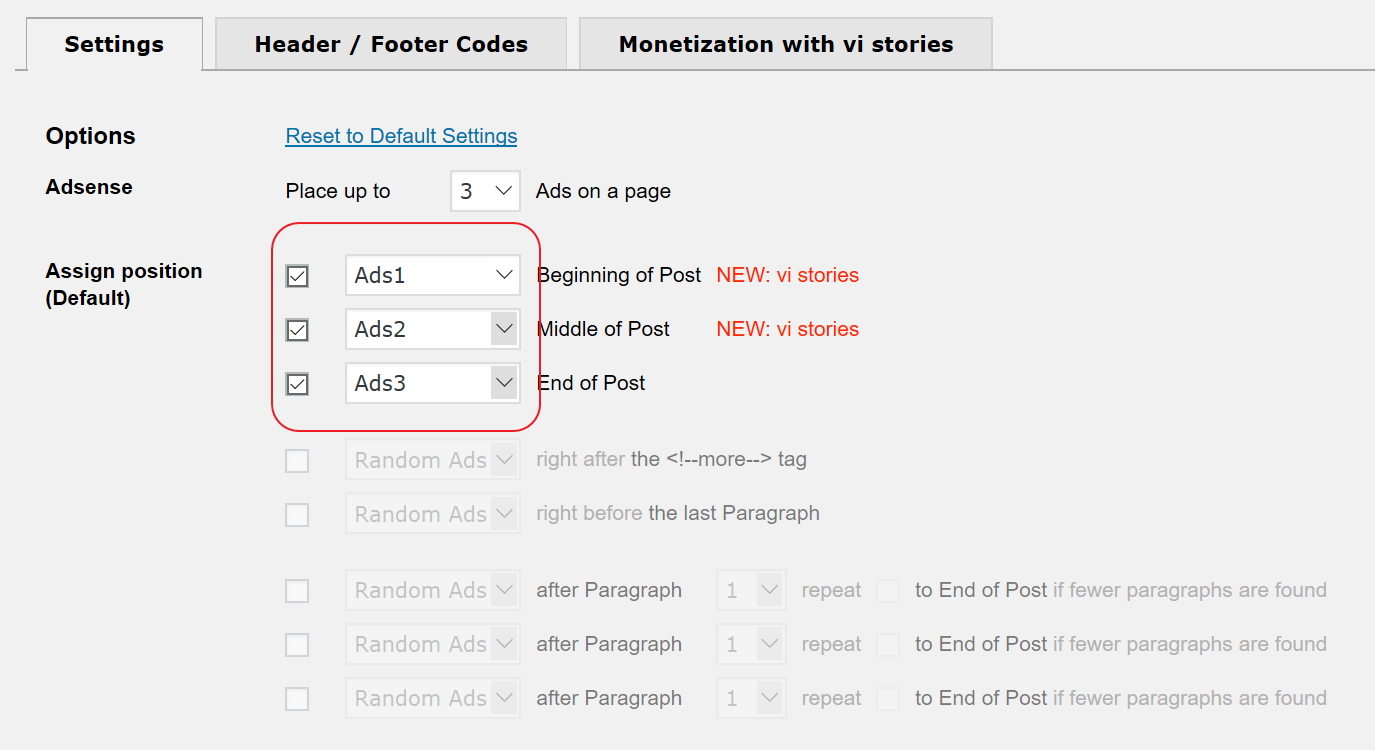
Task: Open Random Ads dropdown for last Paragraph
Action: 432,515
